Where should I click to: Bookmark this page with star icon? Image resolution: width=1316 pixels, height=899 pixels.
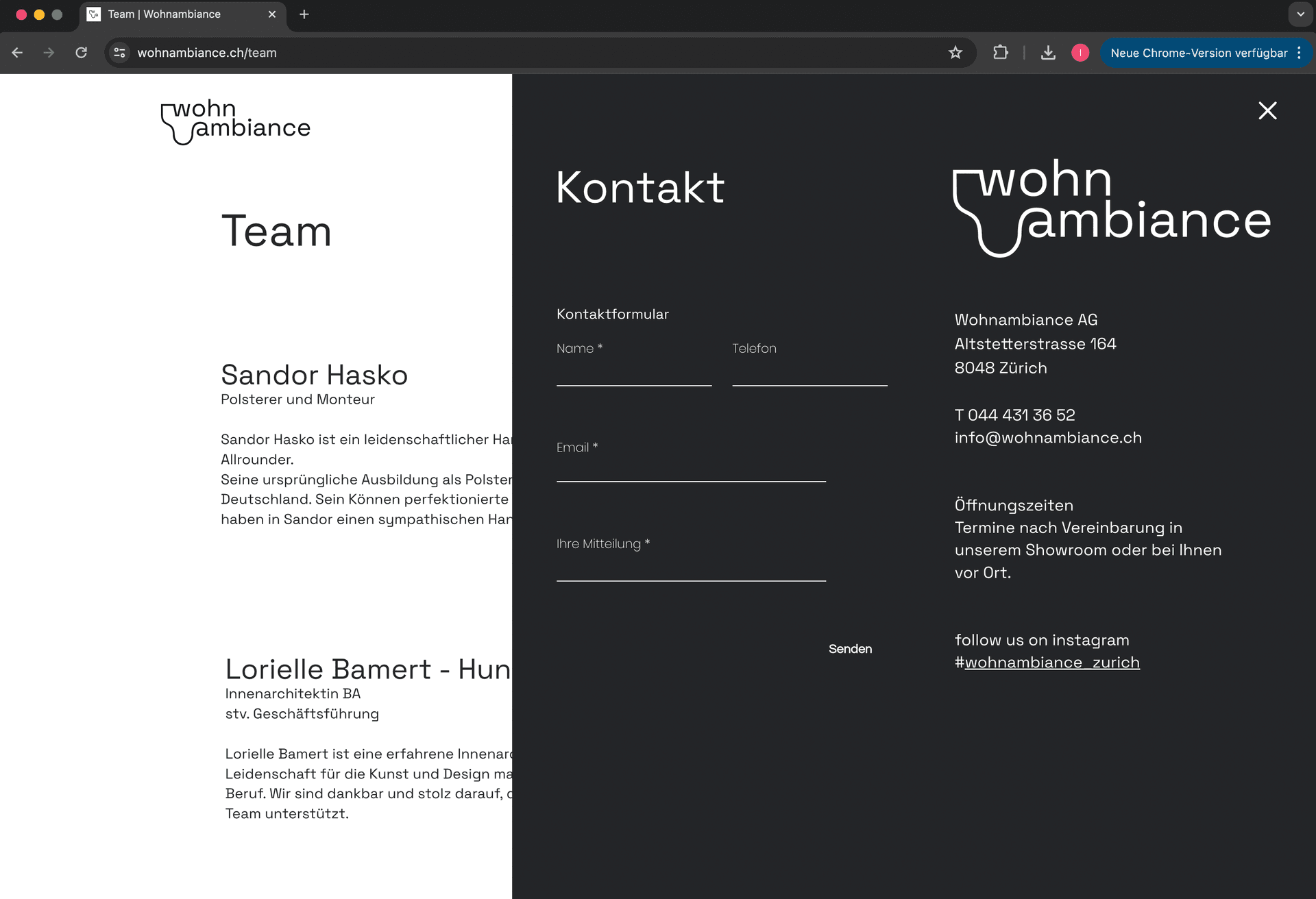955,53
